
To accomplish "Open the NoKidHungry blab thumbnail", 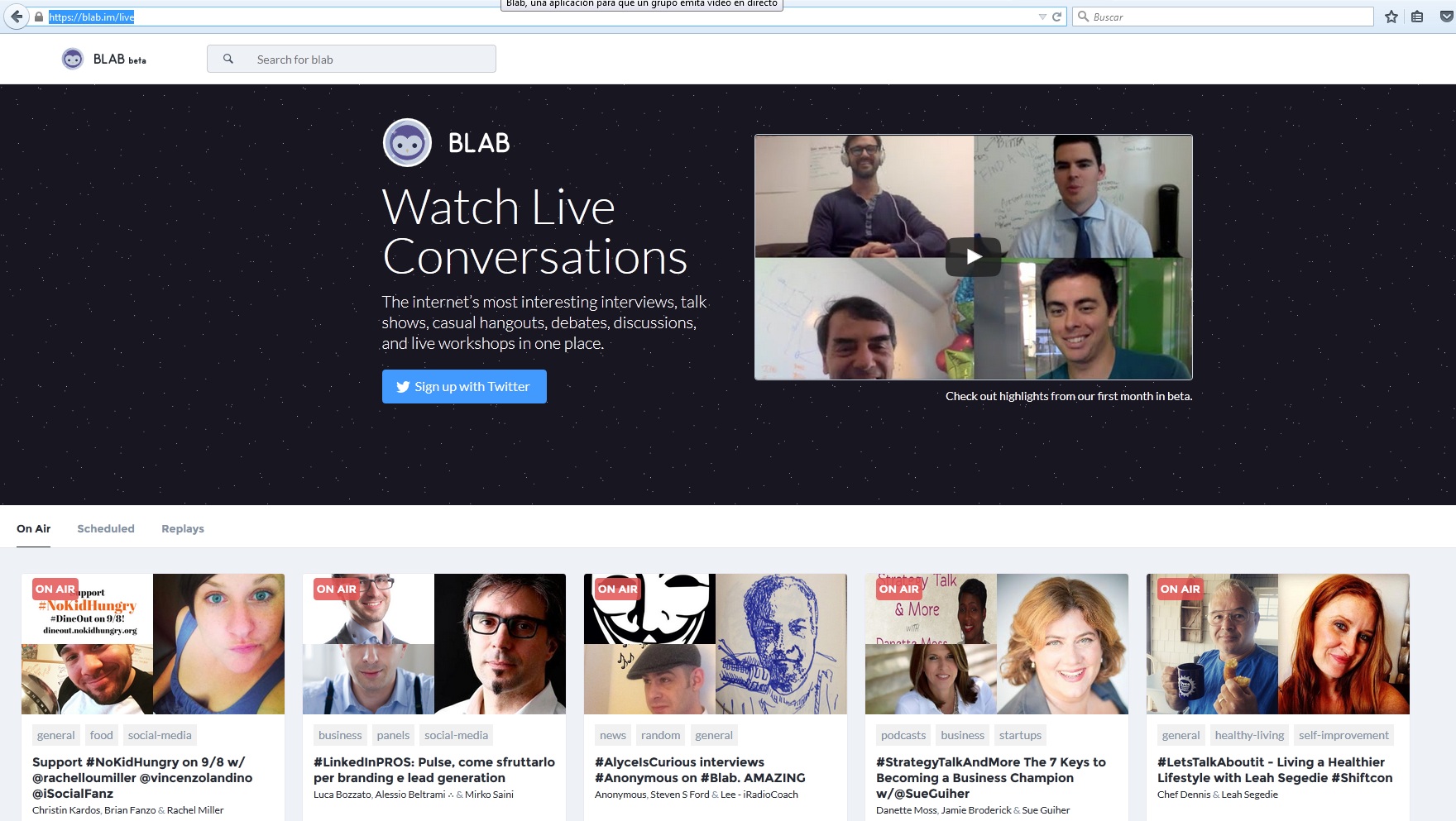I will pos(153,644).
